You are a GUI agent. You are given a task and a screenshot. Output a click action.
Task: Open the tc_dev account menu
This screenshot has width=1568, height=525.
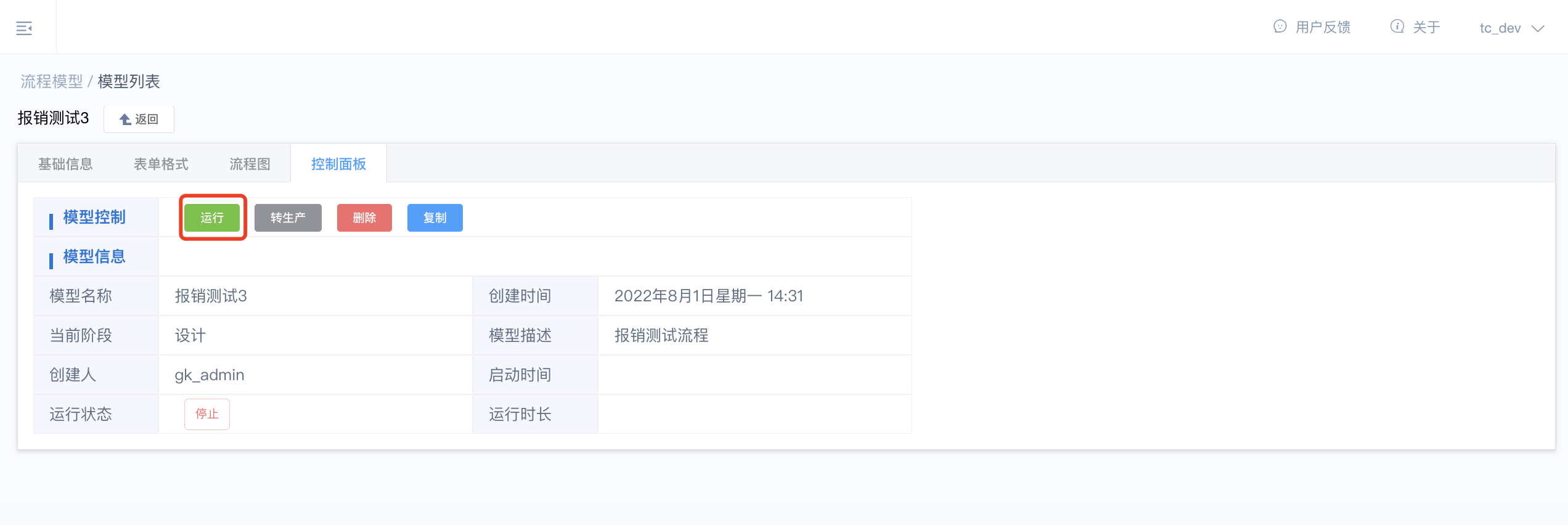point(1500,28)
